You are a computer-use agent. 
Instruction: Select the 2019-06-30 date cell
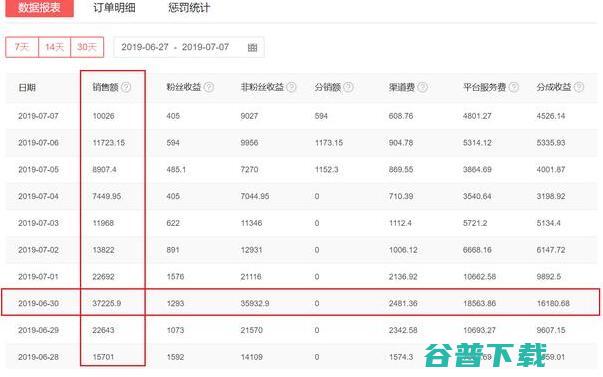point(38,304)
